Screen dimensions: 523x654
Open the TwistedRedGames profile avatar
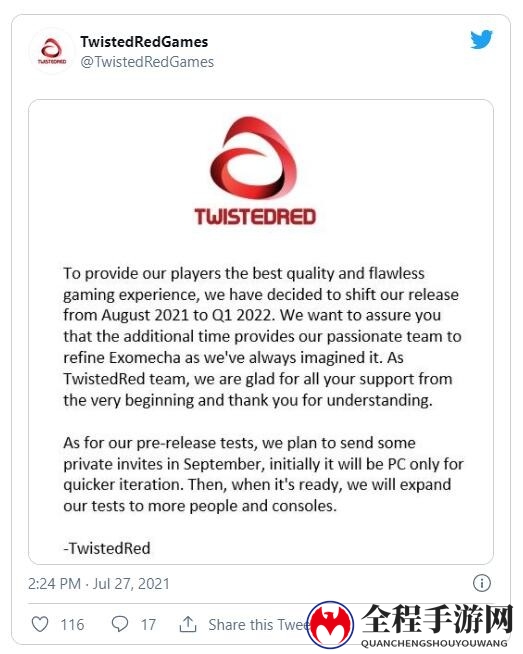tap(52, 51)
